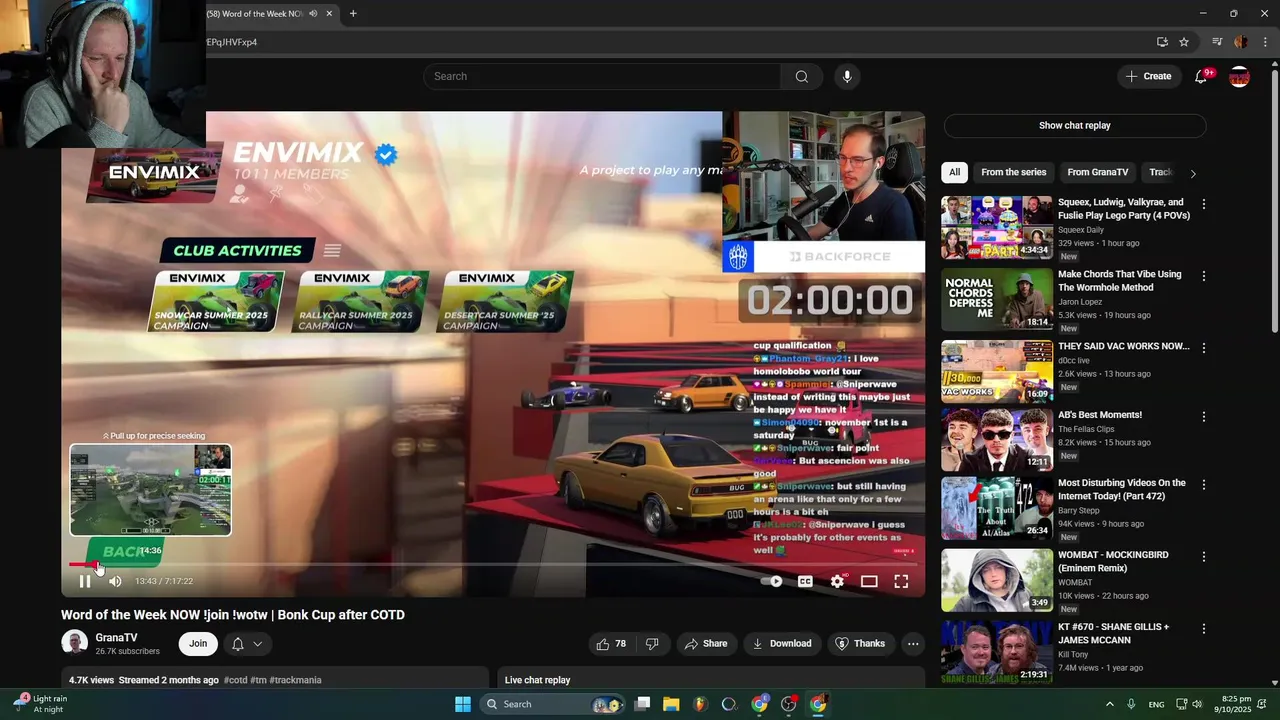Open the media control icon in Chrome toolbar
This screenshot has width=1280, height=720.
(x=1217, y=42)
